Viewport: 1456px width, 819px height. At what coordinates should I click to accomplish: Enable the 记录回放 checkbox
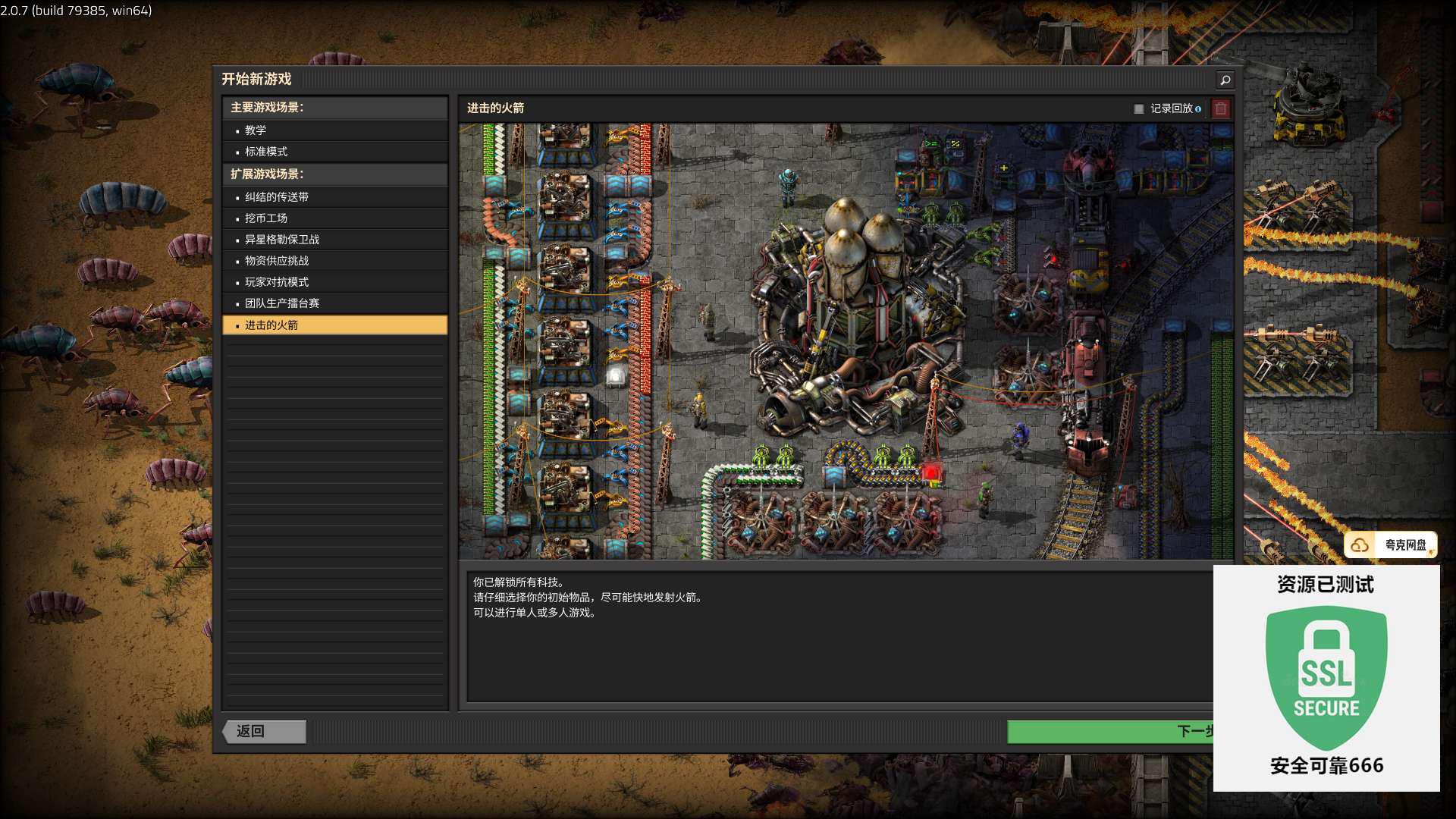[1138, 109]
